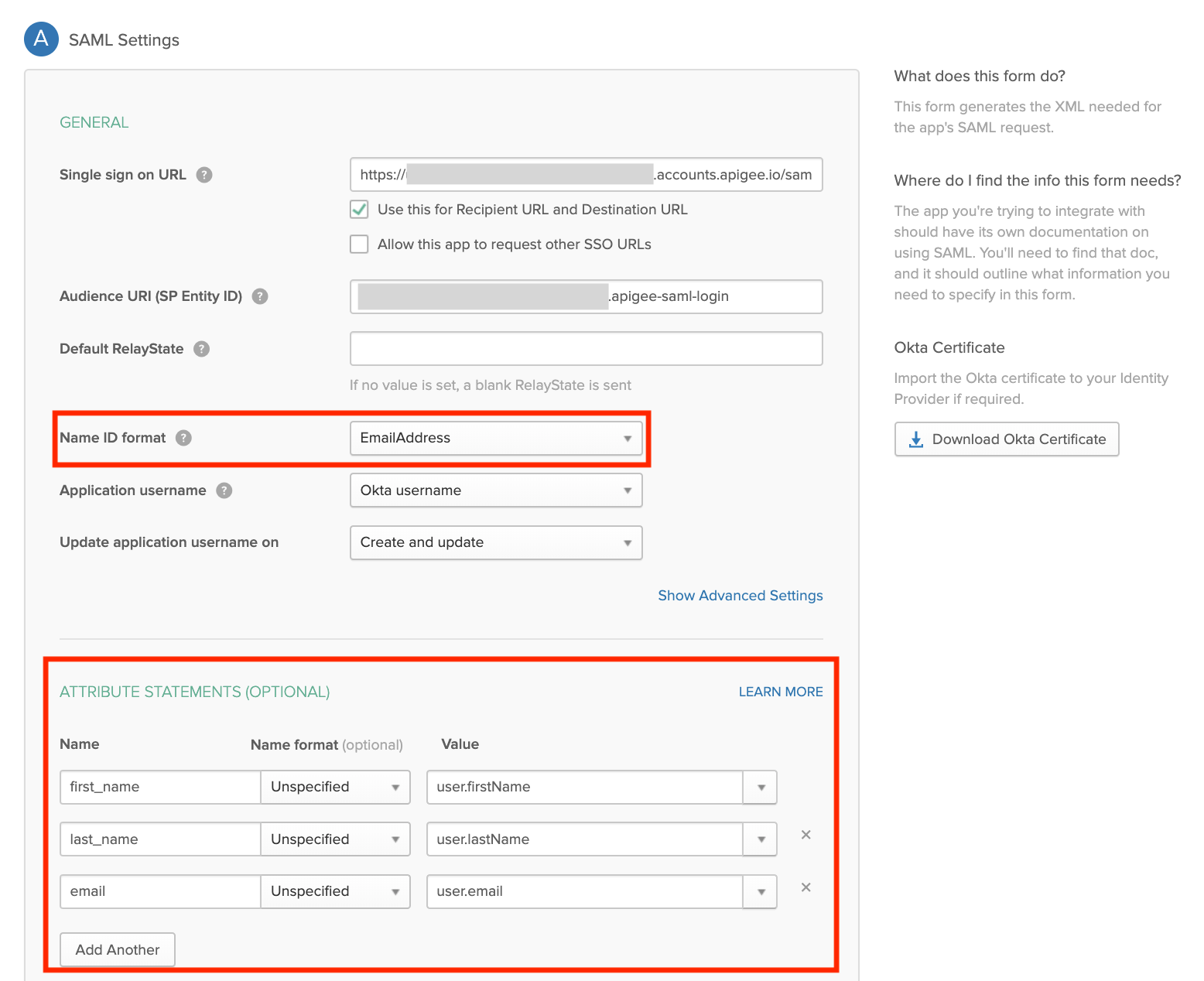Image resolution: width=1204 pixels, height=981 pixels.
Task: Focus the Default RelayState input field
Action: point(586,349)
